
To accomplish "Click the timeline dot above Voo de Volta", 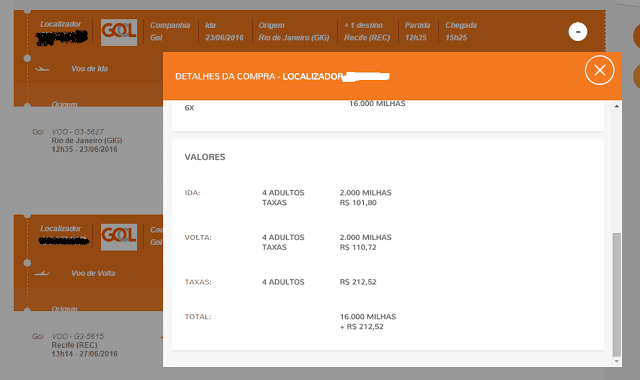I will pyautogui.click(x=27, y=263).
